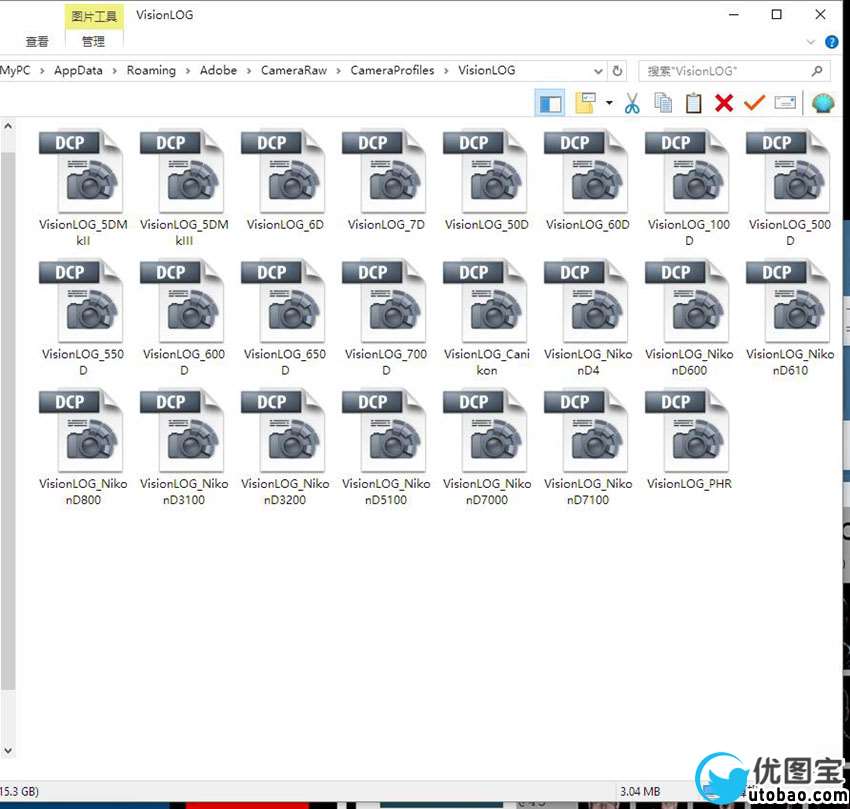Click the folder view options toolbar icon
850x809 pixels.
pos(585,102)
